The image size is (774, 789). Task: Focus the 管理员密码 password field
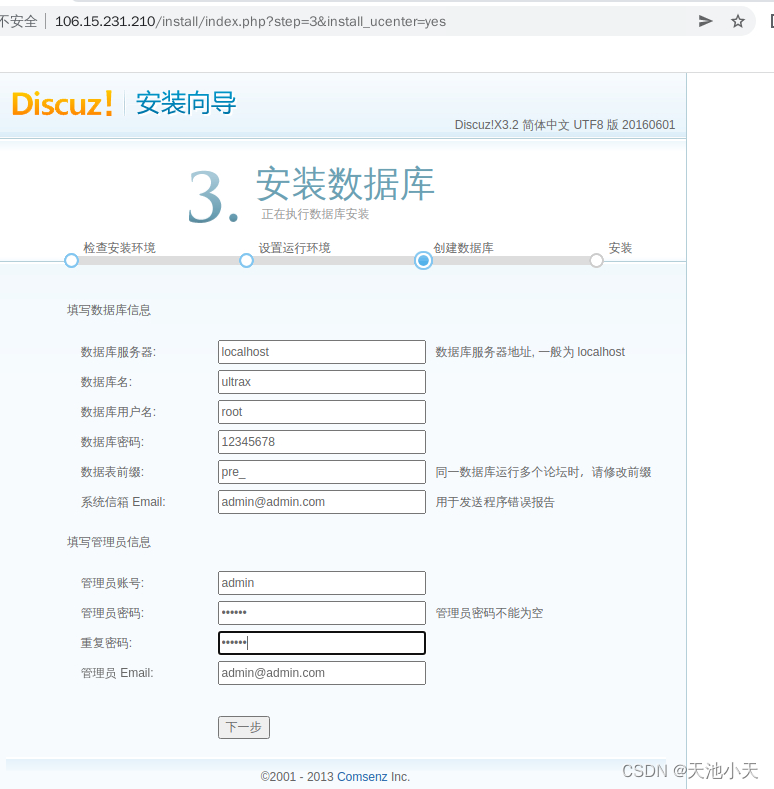tap(322, 613)
